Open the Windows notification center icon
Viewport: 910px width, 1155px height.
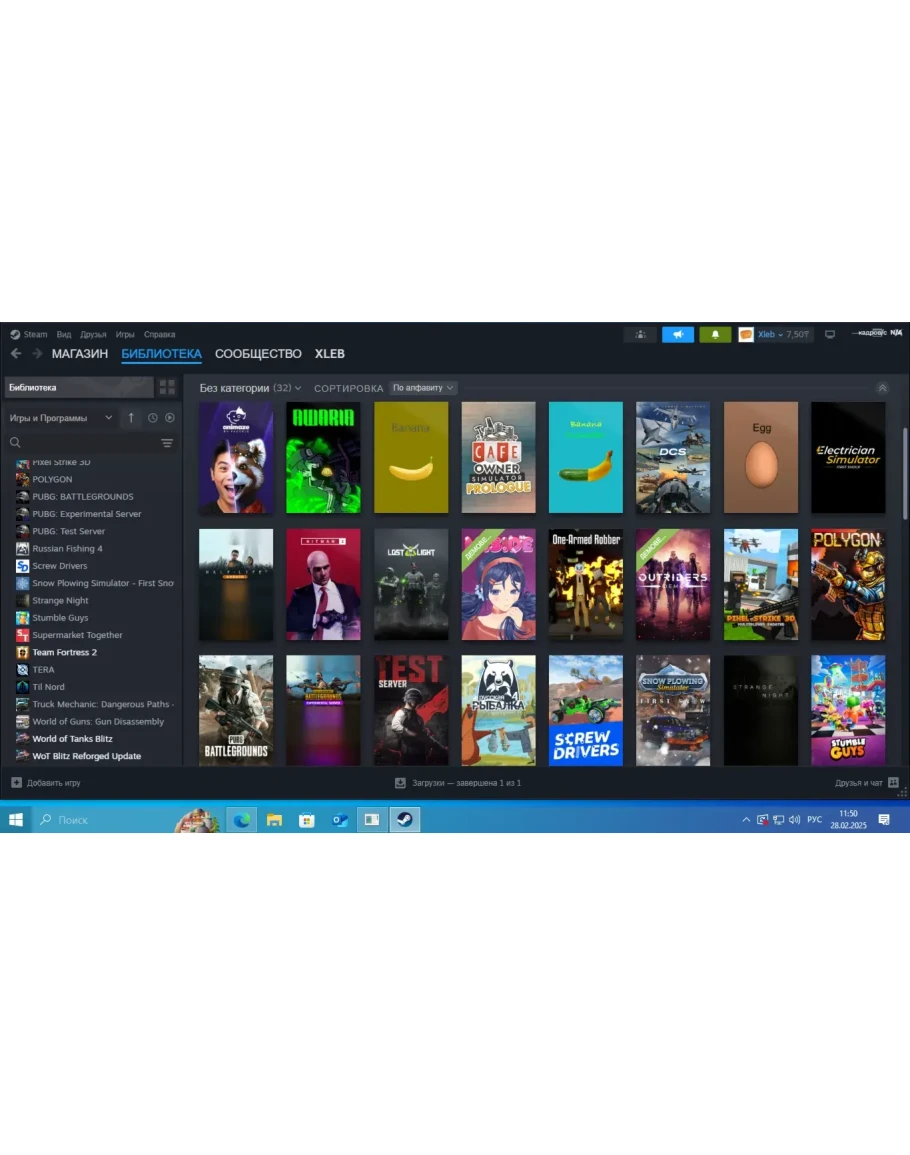click(884, 819)
